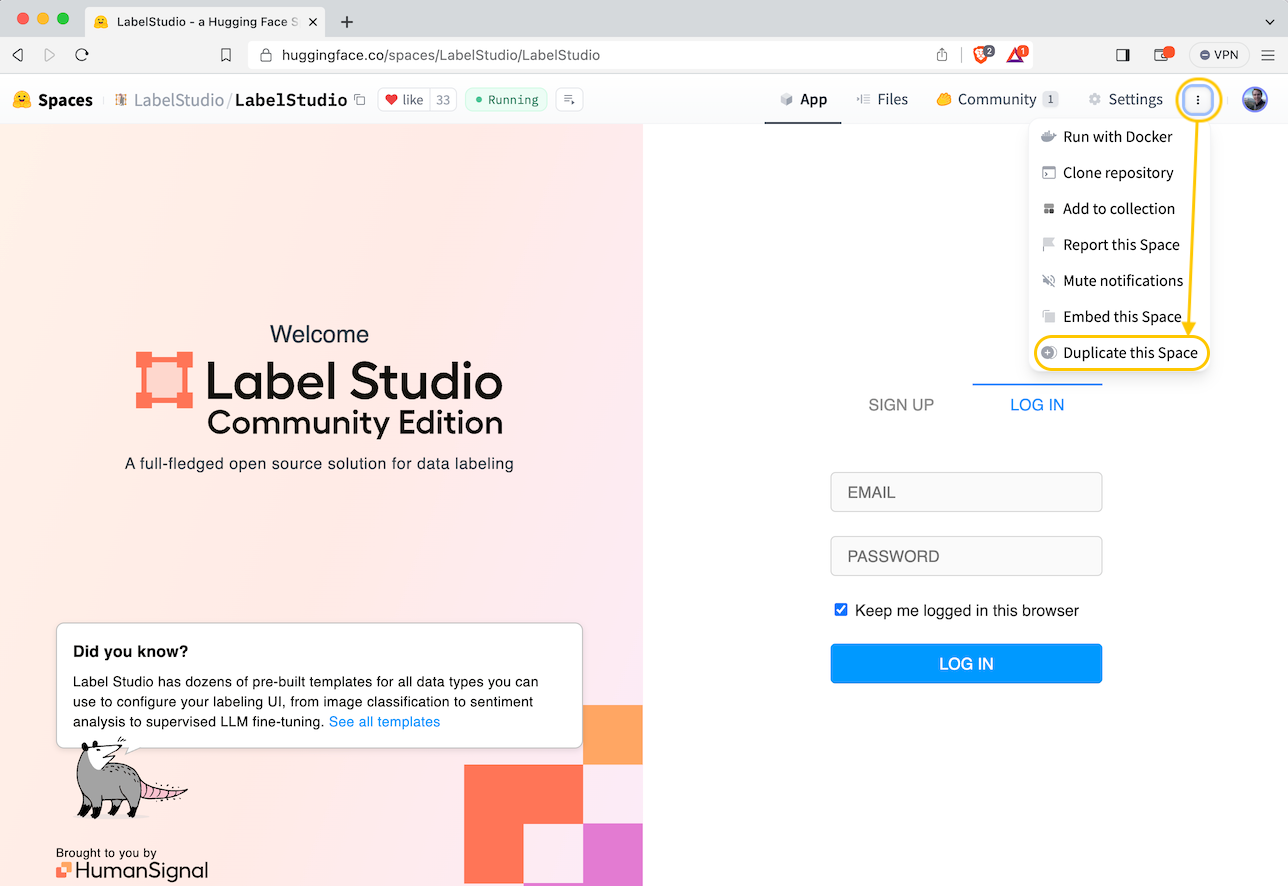Click the bookmark page icon
This screenshot has width=1288, height=886.
click(226, 55)
